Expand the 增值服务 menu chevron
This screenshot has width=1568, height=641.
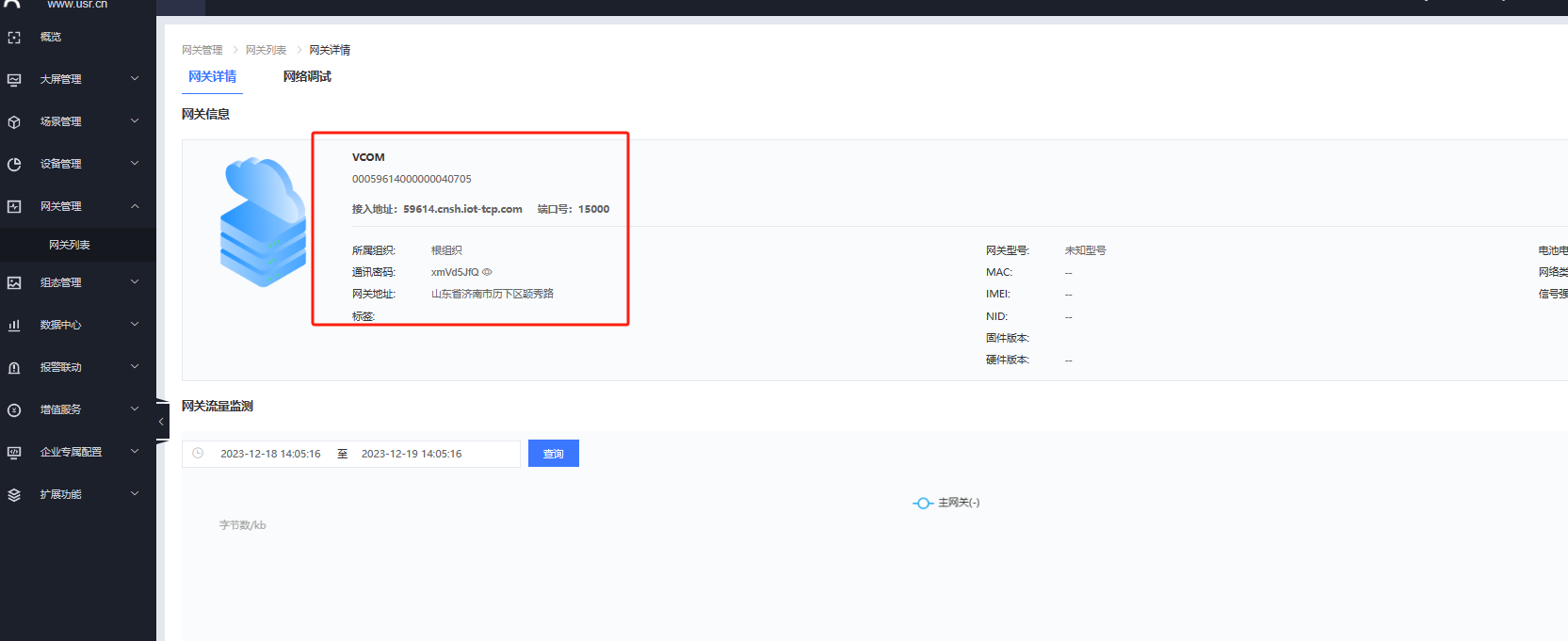coord(135,409)
